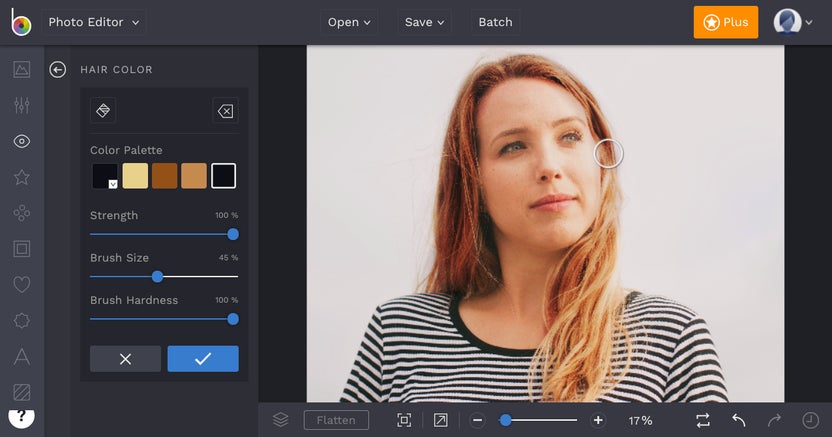Open the Effects star icon

click(x=22, y=177)
